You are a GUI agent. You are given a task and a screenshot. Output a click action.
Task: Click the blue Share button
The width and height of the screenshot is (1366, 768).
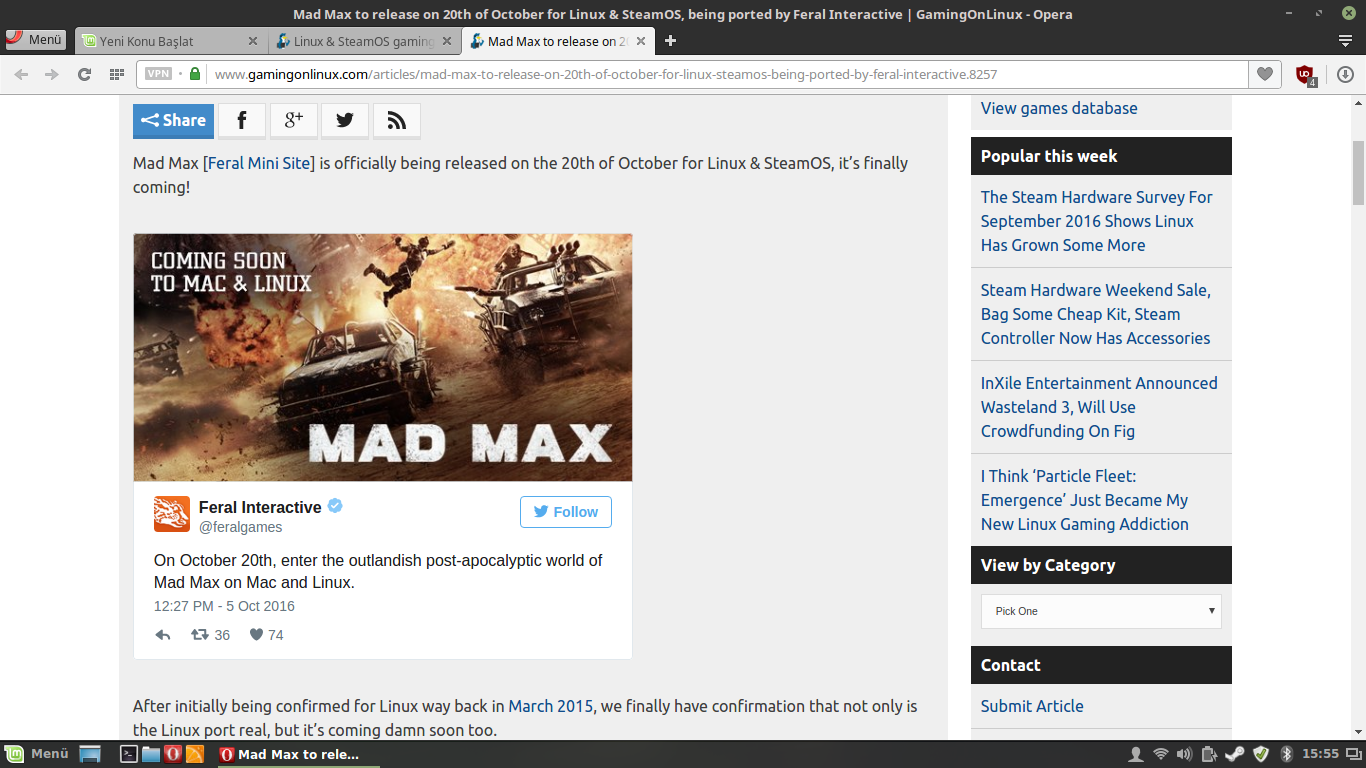click(173, 120)
